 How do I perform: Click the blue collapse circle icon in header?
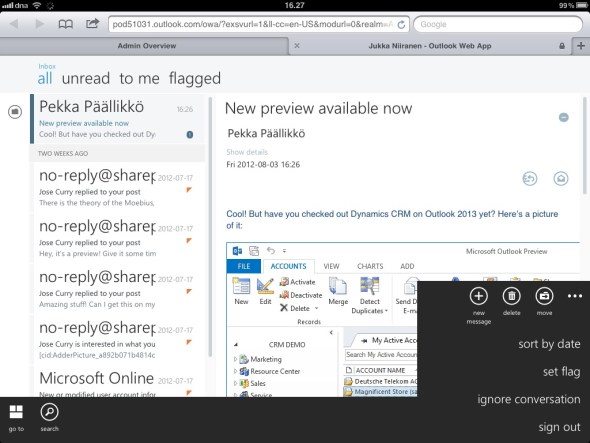tap(564, 117)
